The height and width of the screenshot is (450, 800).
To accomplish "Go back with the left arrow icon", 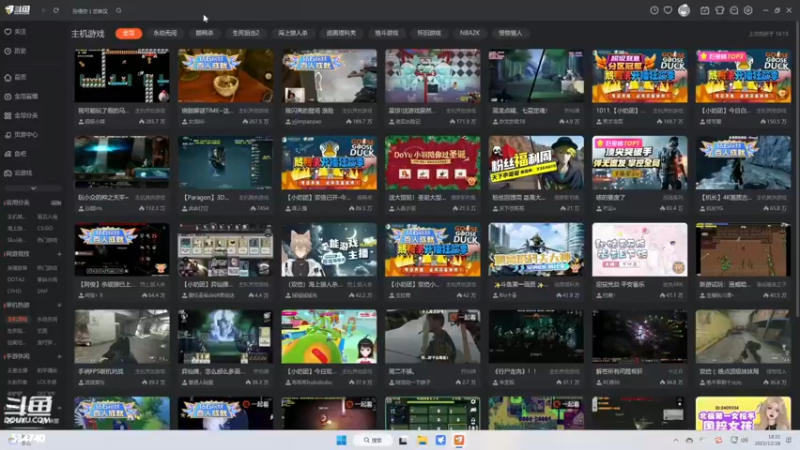I will (44, 10).
